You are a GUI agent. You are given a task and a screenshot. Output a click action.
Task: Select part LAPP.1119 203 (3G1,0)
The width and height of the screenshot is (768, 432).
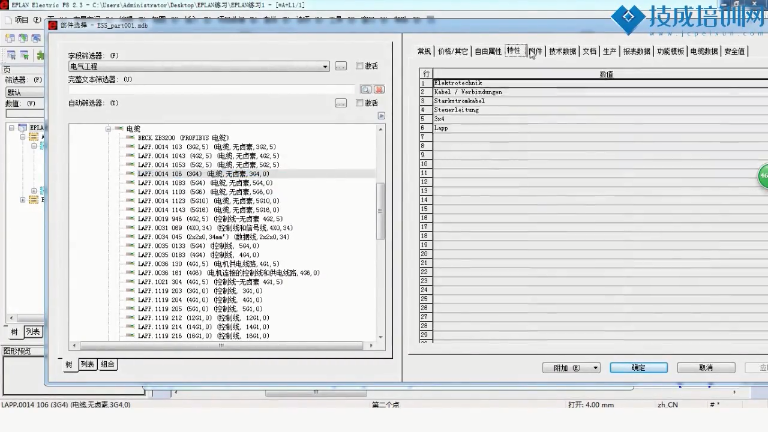[x=200, y=291]
